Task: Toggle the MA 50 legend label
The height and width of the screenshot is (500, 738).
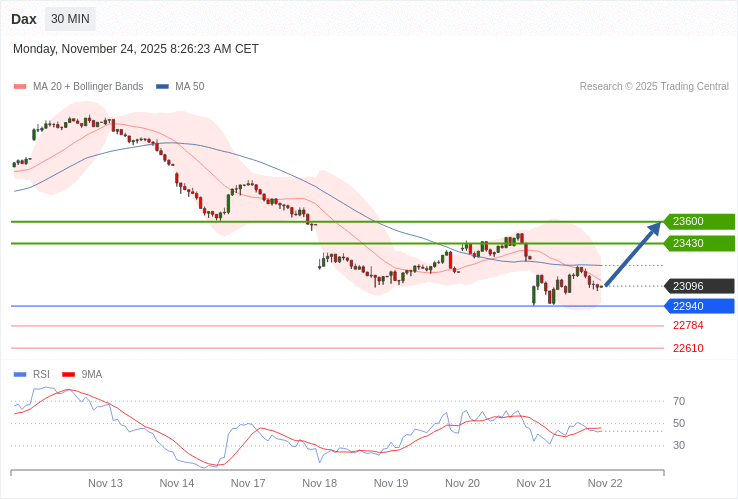Action: pyautogui.click(x=189, y=87)
